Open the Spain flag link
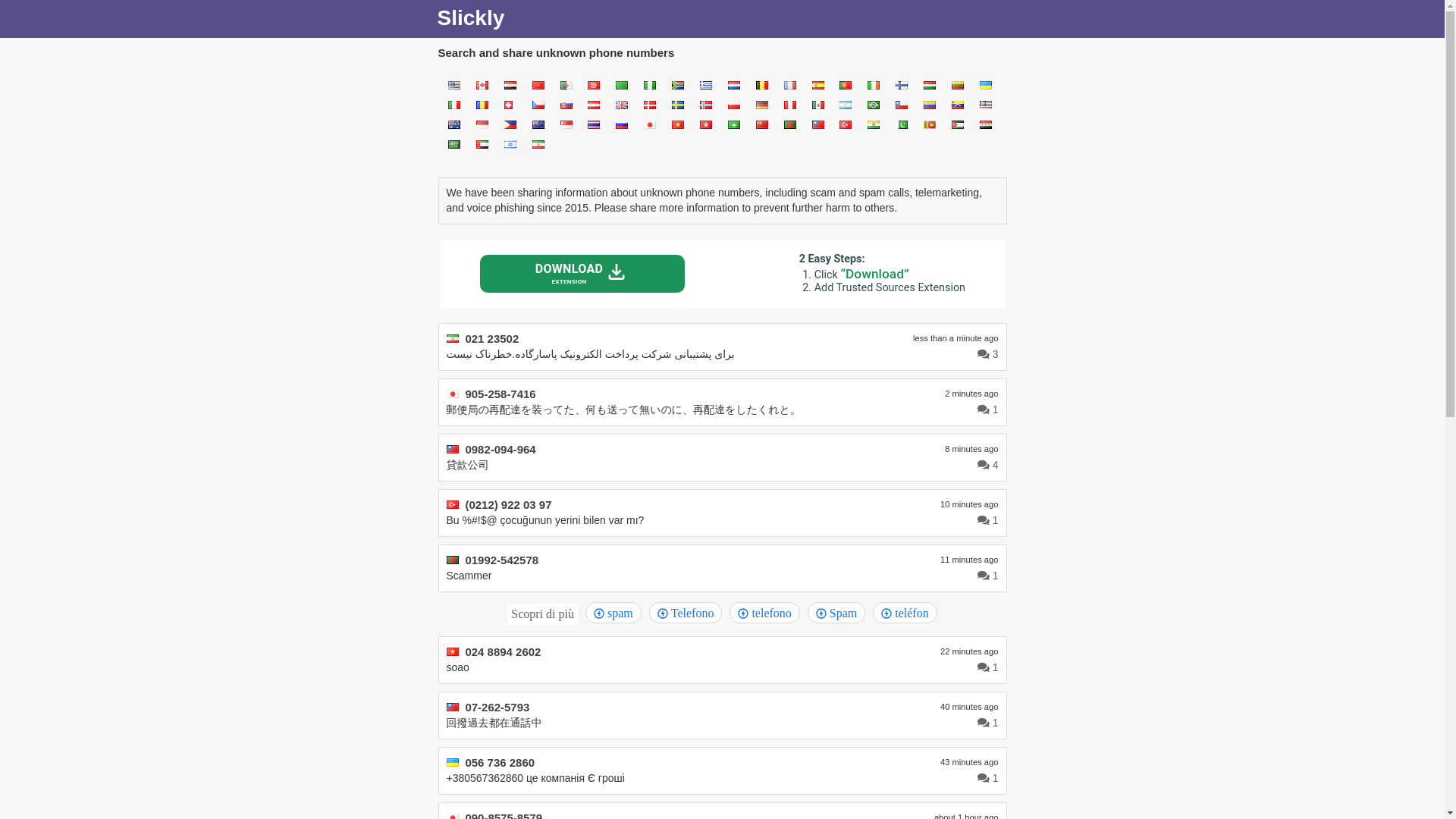This screenshot has height=819, width=1456. pos(817,85)
